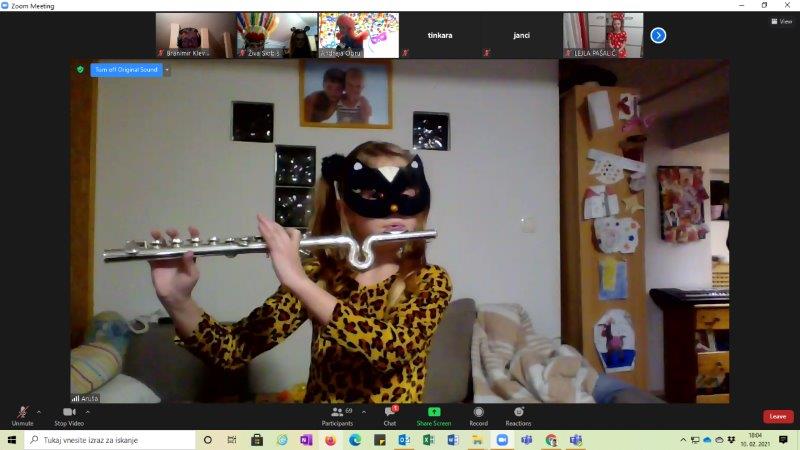Open Sticky Notes from taskbar

click(380, 440)
